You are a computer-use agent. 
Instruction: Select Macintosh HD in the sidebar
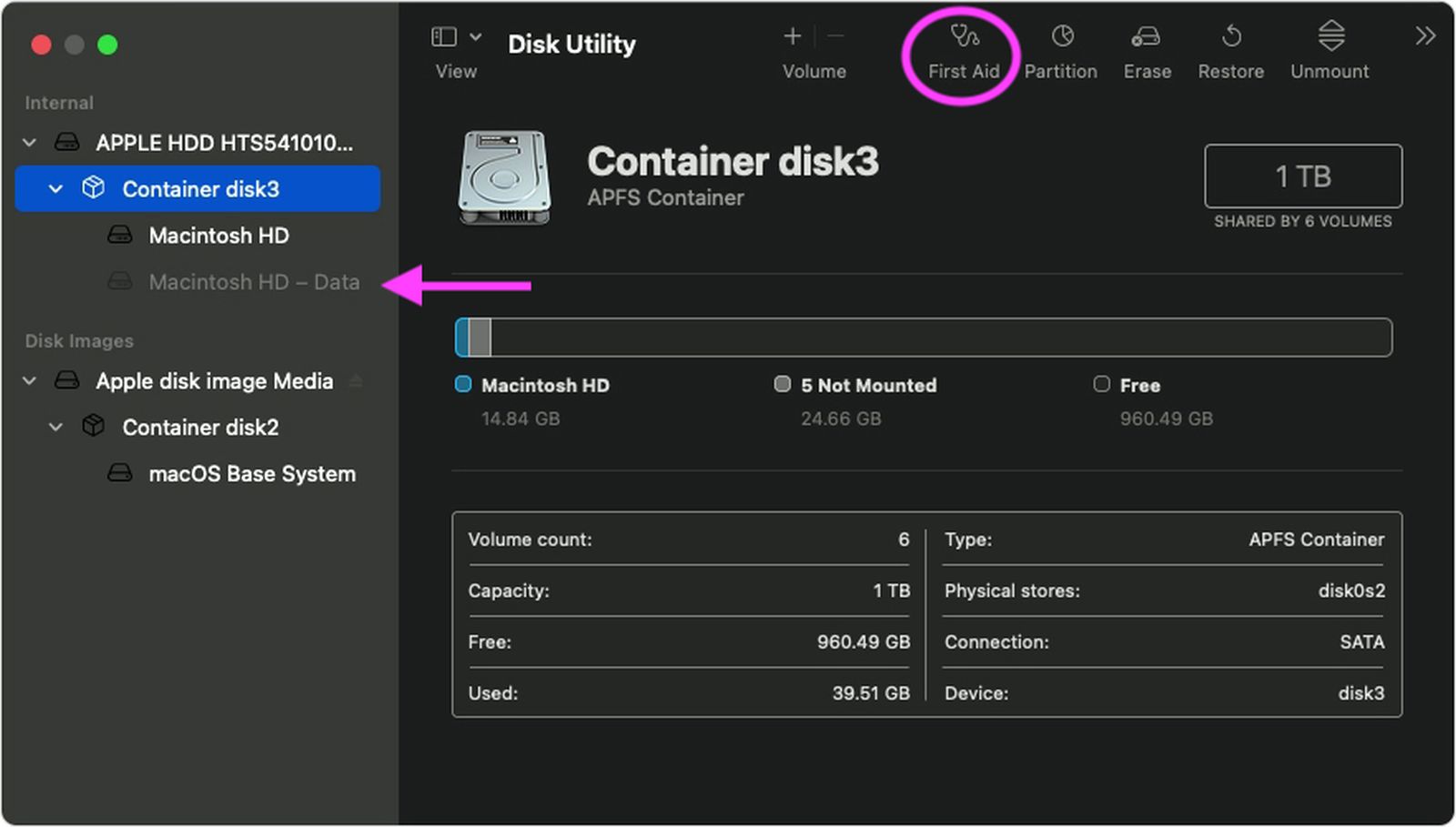tap(218, 235)
